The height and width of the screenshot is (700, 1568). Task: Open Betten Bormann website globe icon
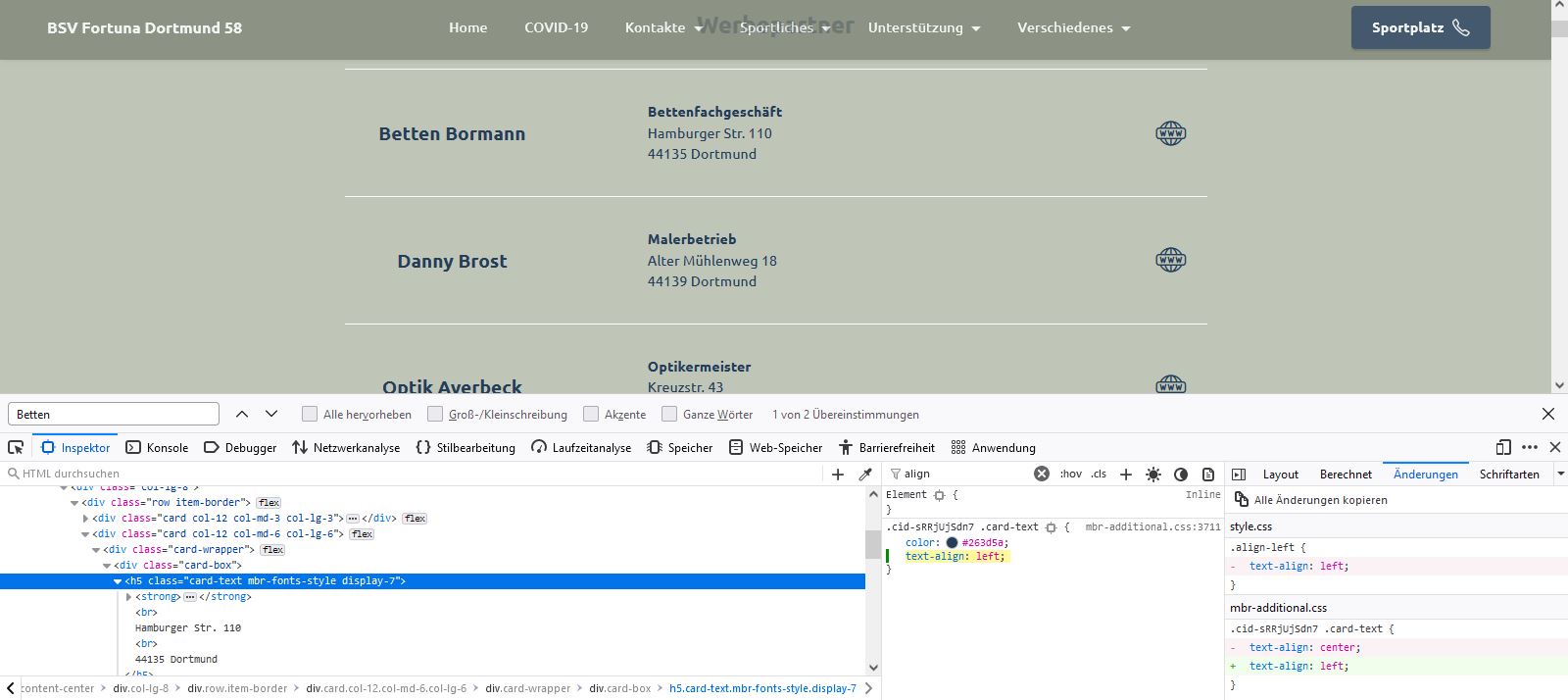coord(1170,133)
